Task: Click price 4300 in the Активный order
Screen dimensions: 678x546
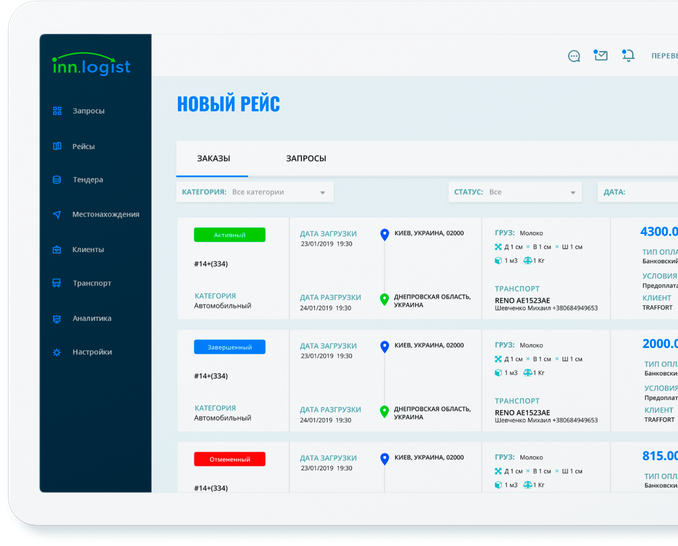Action: coord(659,232)
